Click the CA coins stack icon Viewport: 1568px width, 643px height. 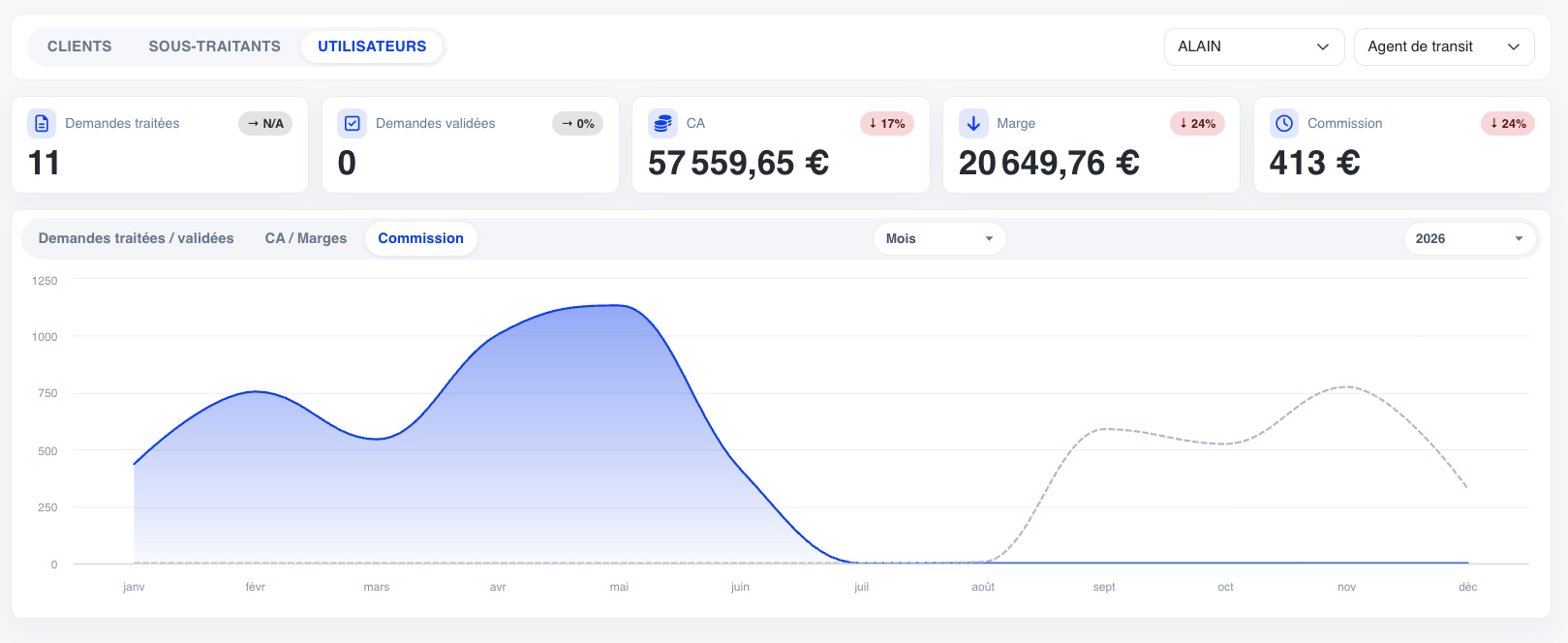click(x=662, y=123)
